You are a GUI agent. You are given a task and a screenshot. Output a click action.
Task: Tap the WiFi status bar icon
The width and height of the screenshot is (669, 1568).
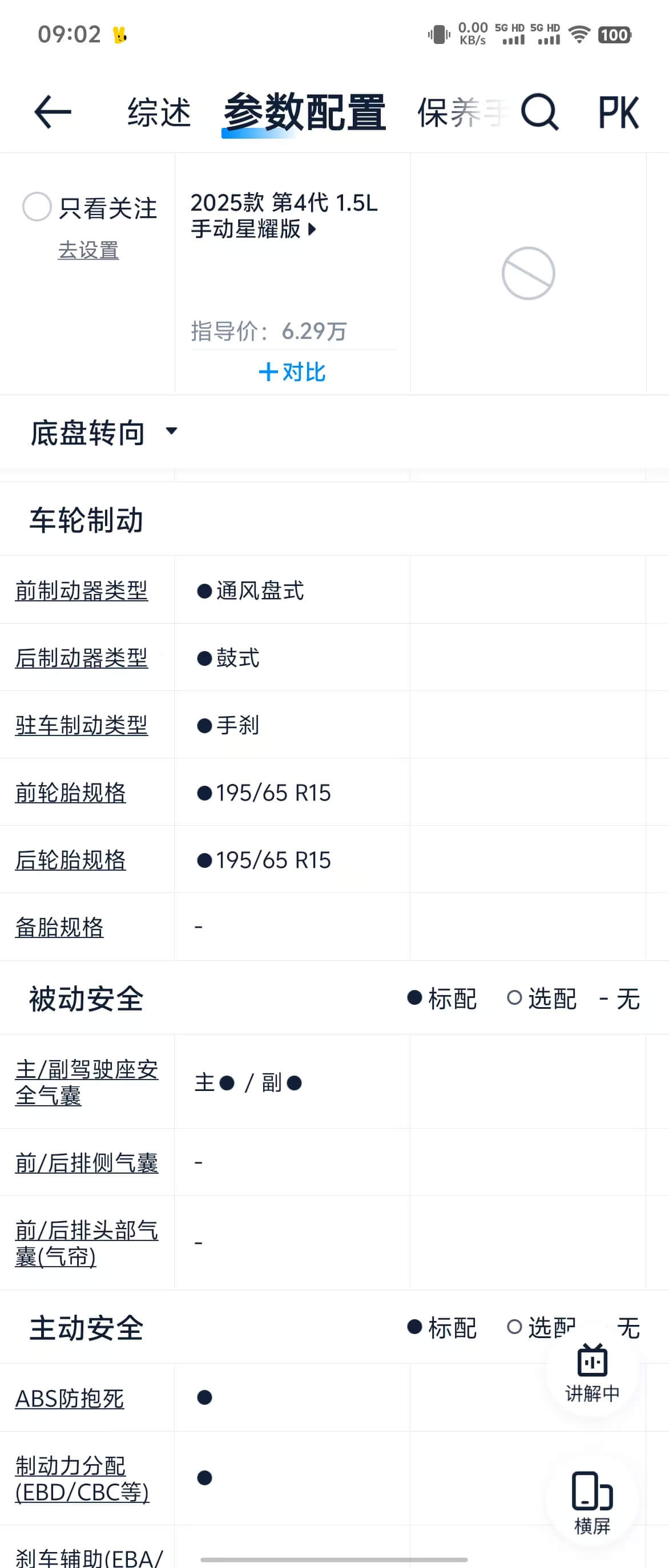(x=579, y=35)
